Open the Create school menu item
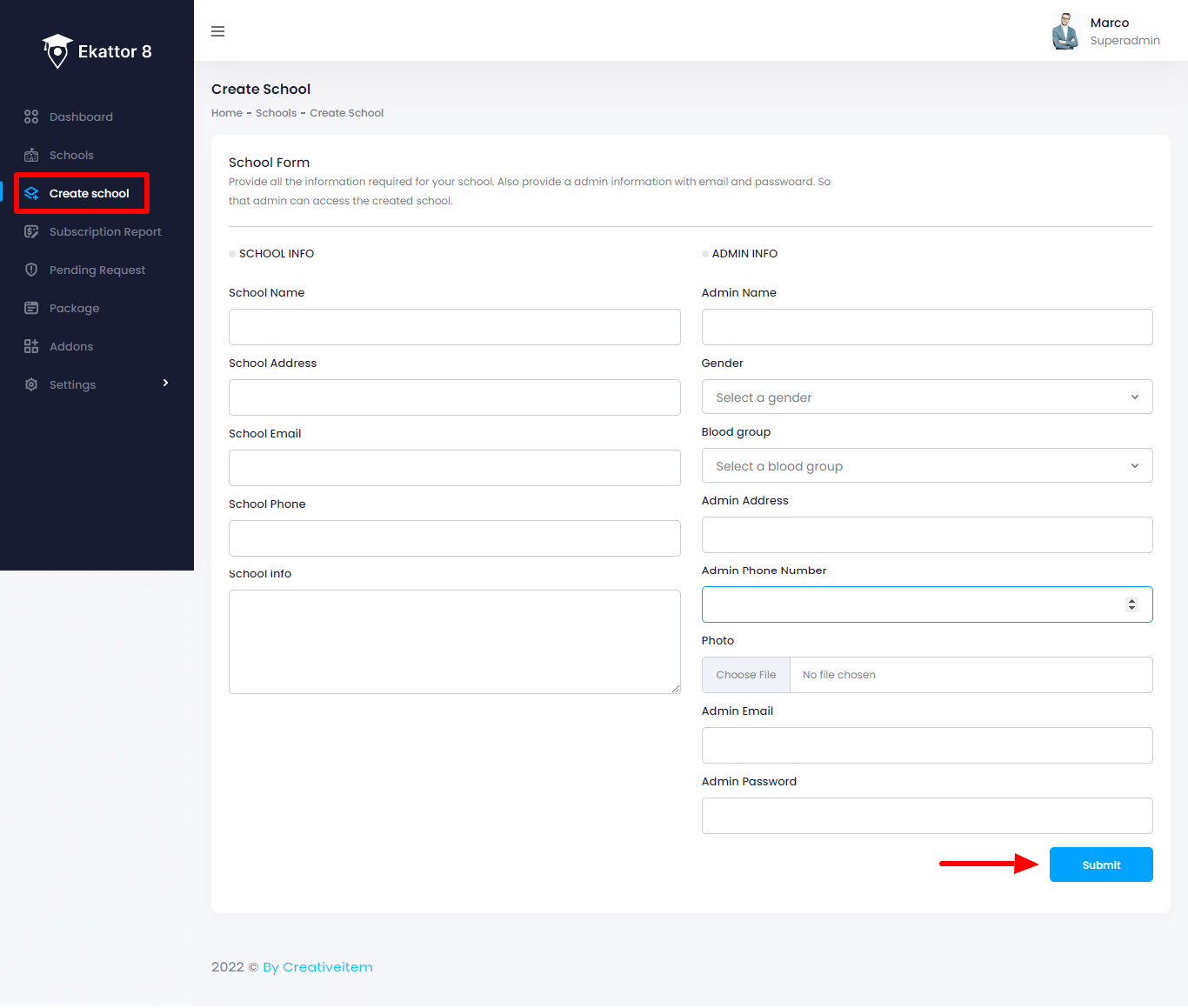This screenshot has height=1008, width=1188. pos(89,193)
